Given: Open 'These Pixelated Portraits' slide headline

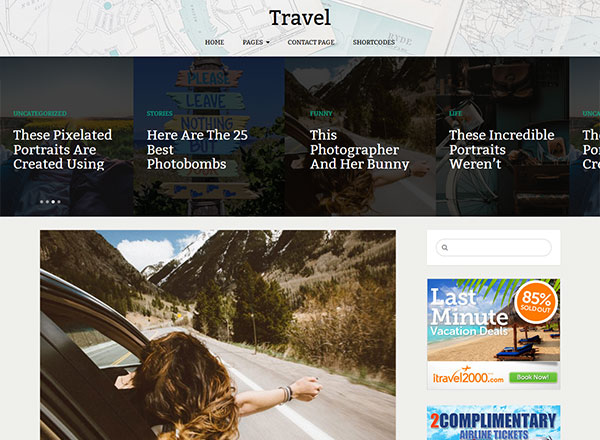Looking at the screenshot, I should pos(63,149).
